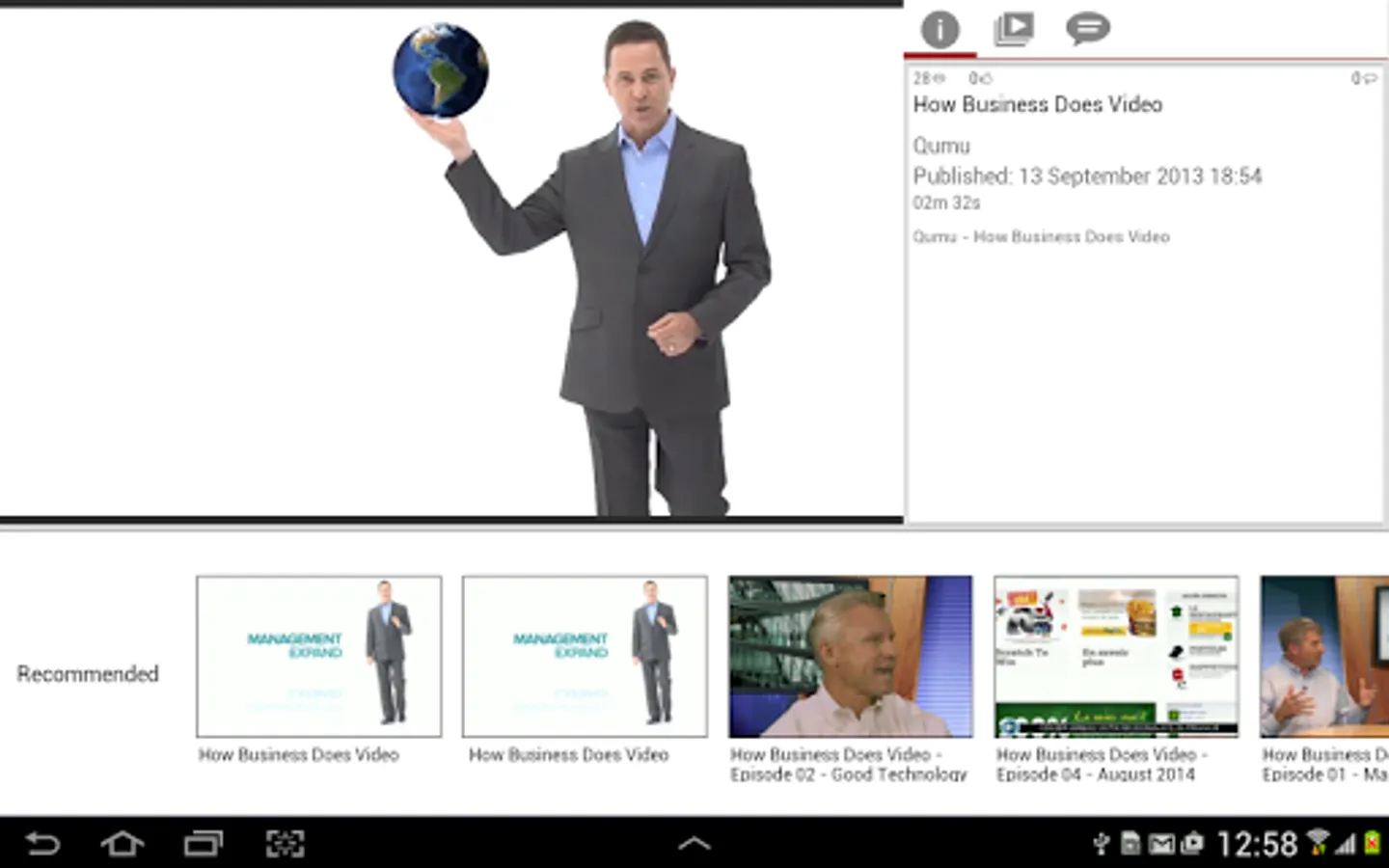The height and width of the screenshot is (868, 1389).
Task: Tap the email envelope notification icon
Action: pos(1161,845)
